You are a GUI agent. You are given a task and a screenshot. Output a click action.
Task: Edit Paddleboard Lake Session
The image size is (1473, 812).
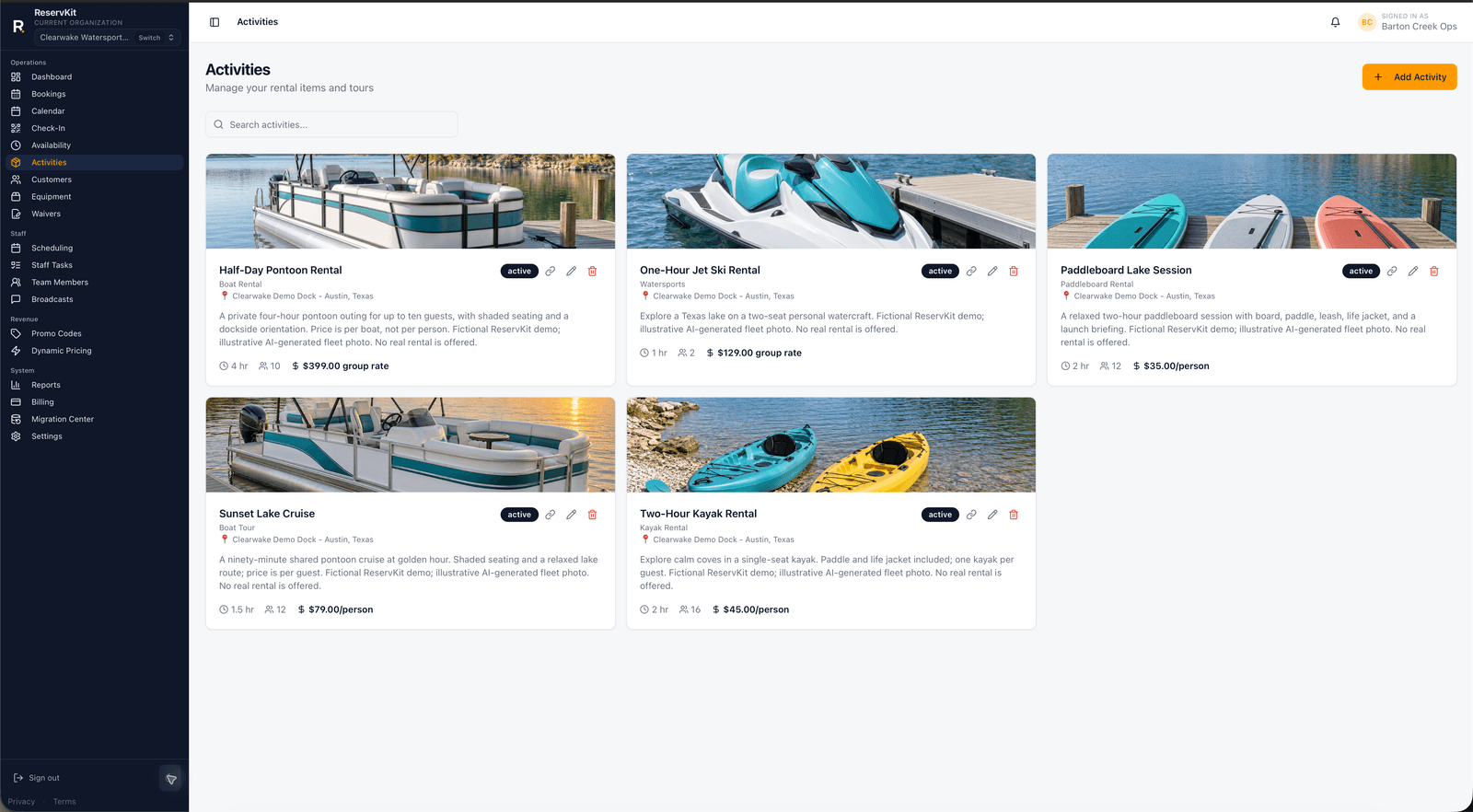click(x=1413, y=272)
